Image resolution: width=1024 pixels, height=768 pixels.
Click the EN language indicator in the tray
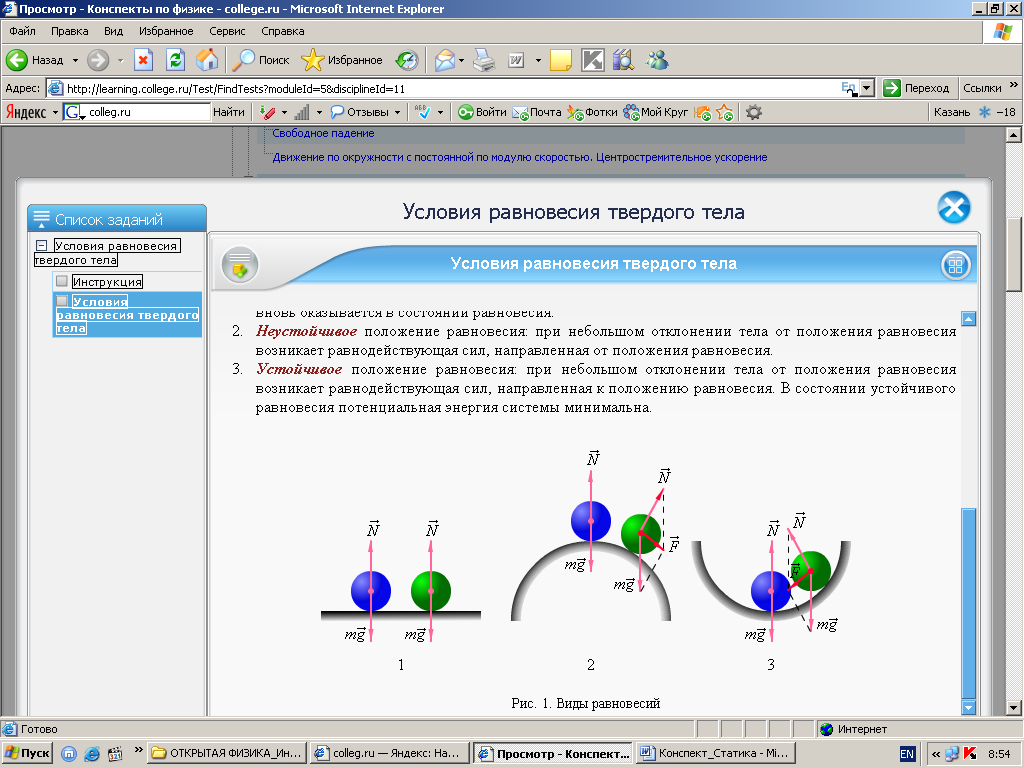click(x=907, y=754)
